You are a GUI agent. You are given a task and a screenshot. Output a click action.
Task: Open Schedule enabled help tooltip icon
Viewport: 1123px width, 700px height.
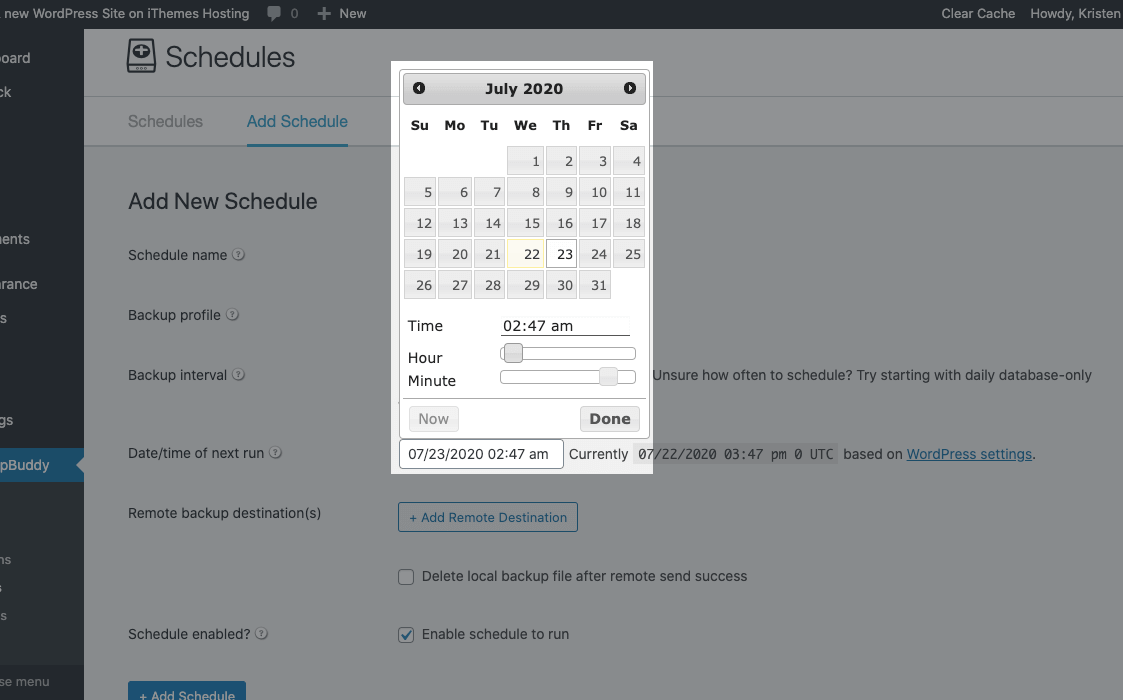(261, 633)
